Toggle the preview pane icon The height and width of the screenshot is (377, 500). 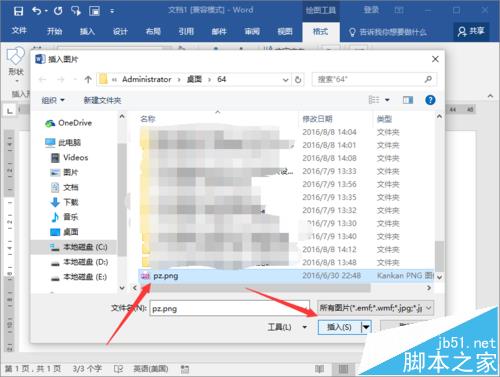pyautogui.click(x=408, y=100)
